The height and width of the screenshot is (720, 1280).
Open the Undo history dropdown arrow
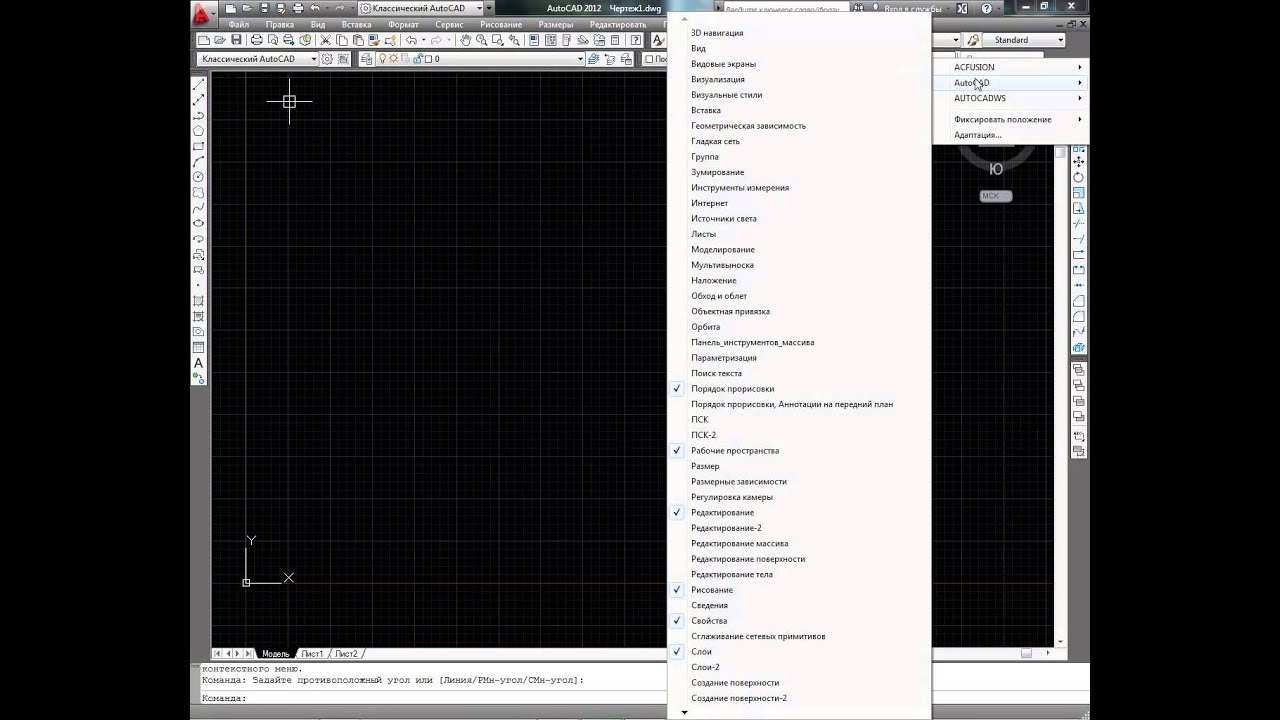pyautogui.click(x=424, y=40)
